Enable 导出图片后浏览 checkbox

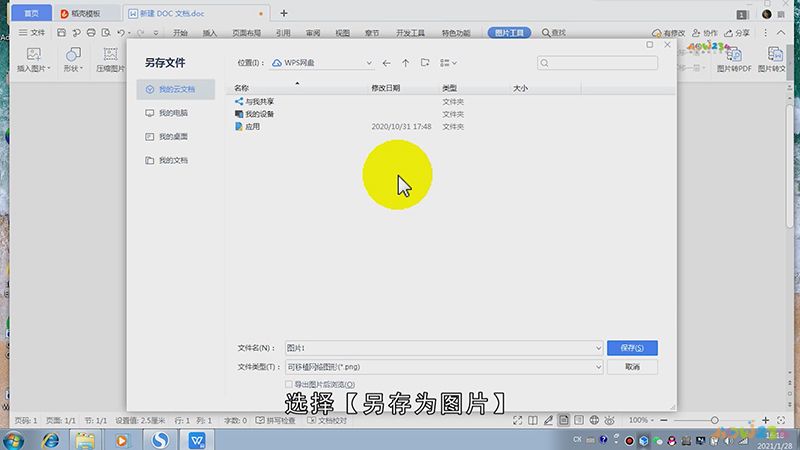click(289, 384)
